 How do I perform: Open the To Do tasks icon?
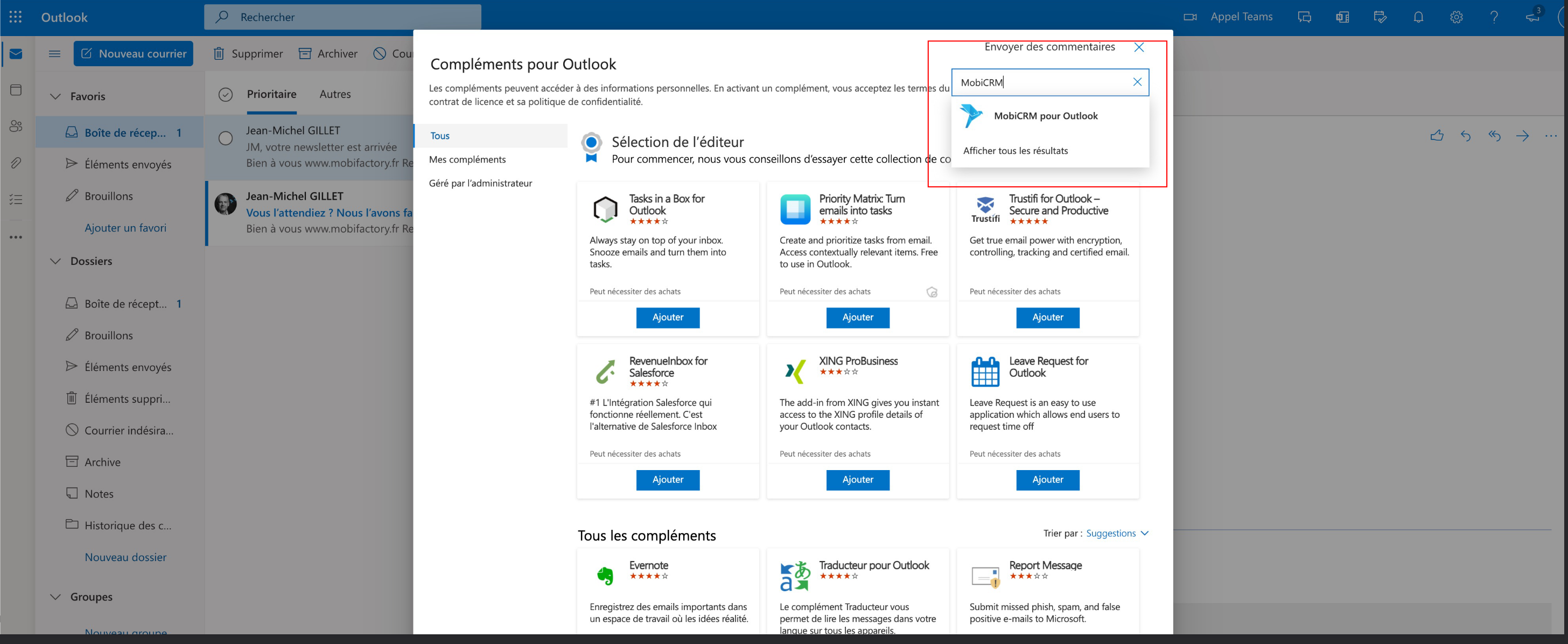(16, 199)
